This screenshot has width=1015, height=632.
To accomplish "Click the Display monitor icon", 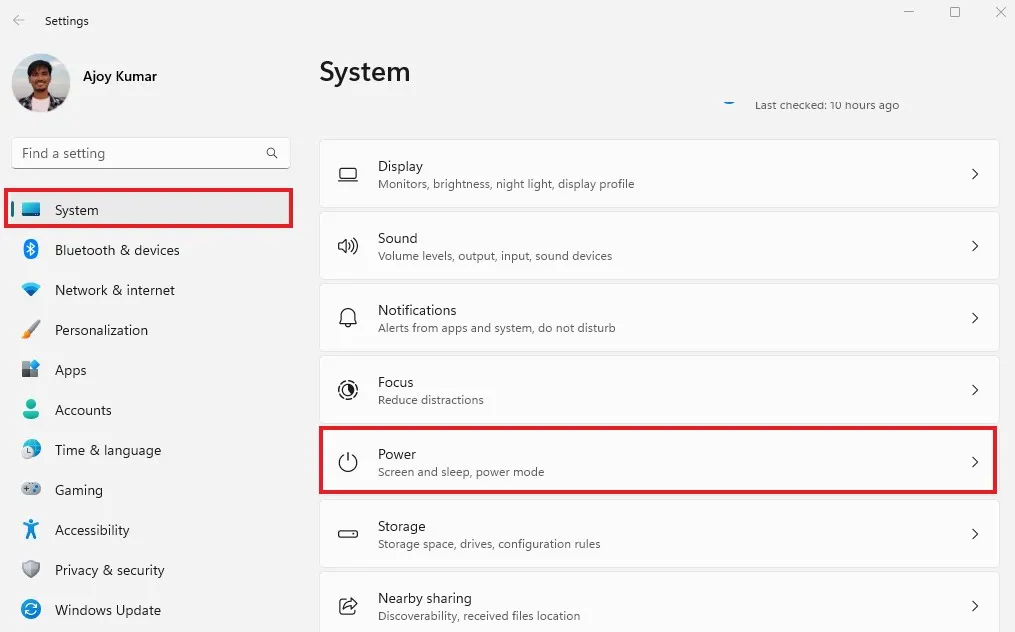I will (347, 173).
